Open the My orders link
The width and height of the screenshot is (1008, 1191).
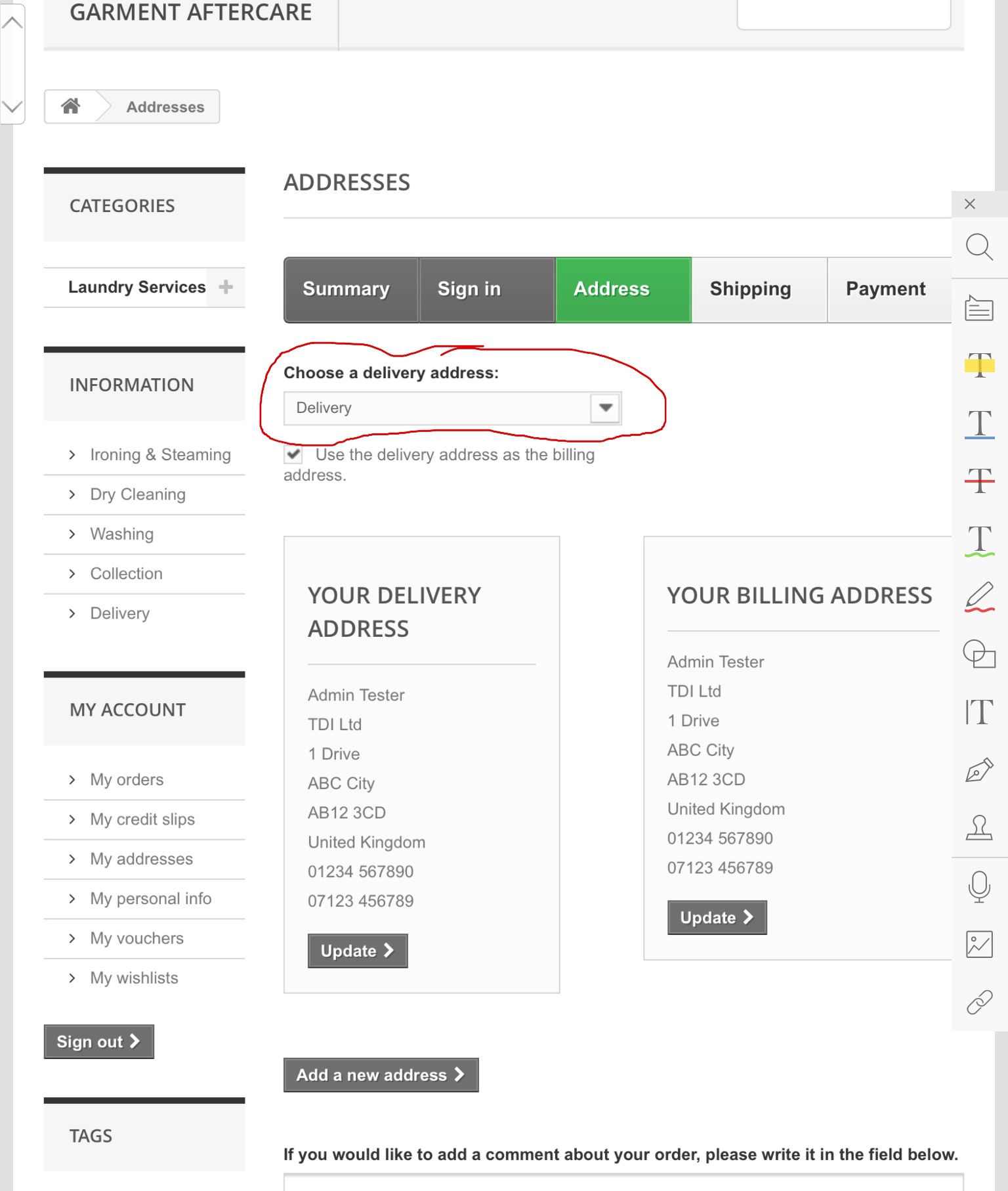point(127,779)
